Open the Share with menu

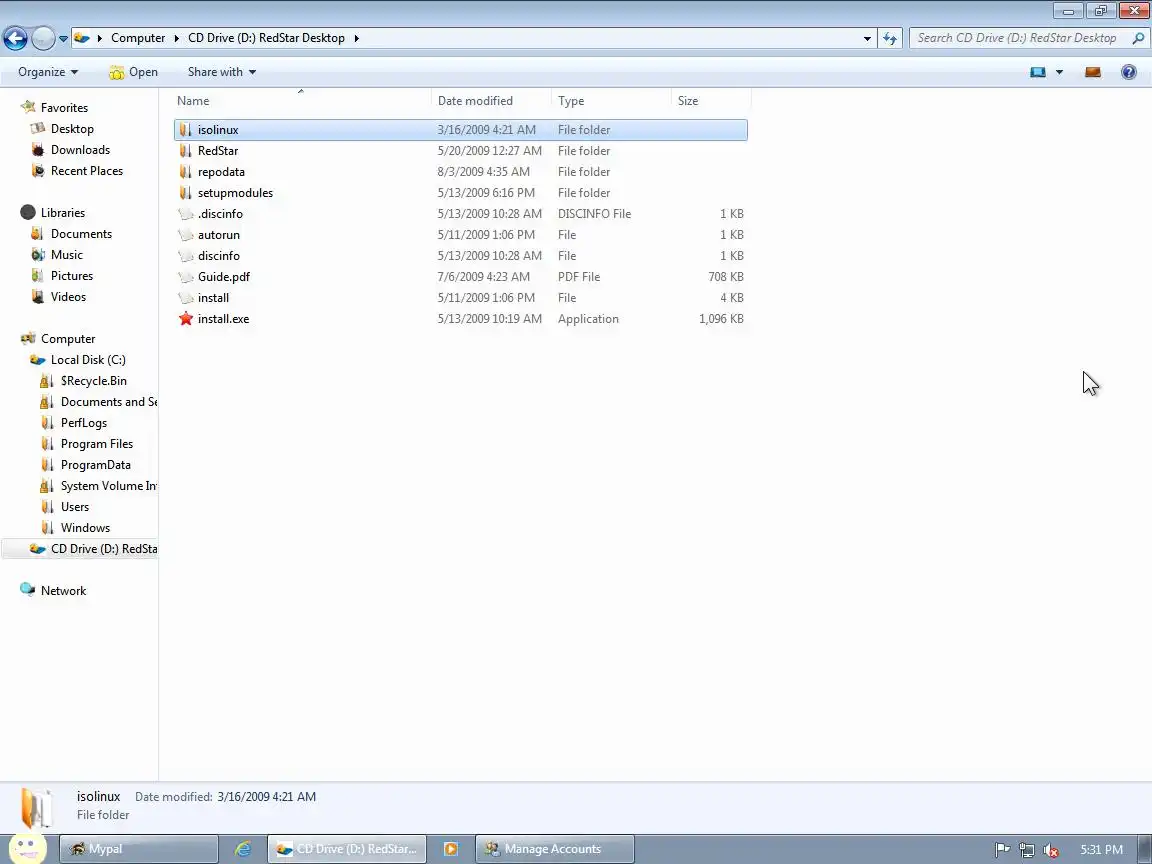(222, 72)
